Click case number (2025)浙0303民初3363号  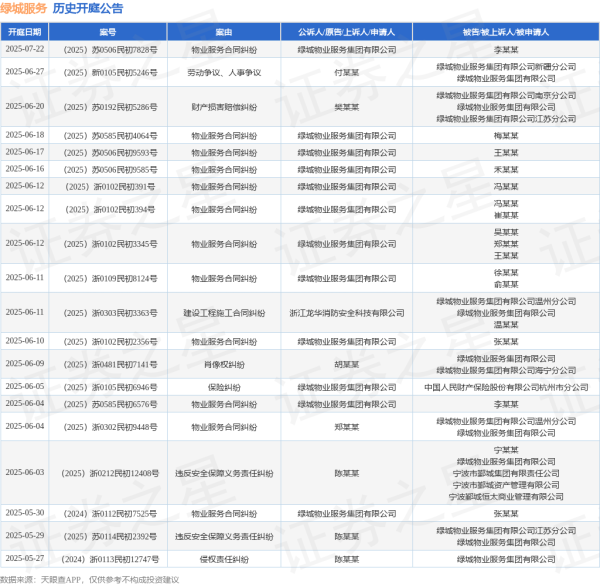pos(110,313)
